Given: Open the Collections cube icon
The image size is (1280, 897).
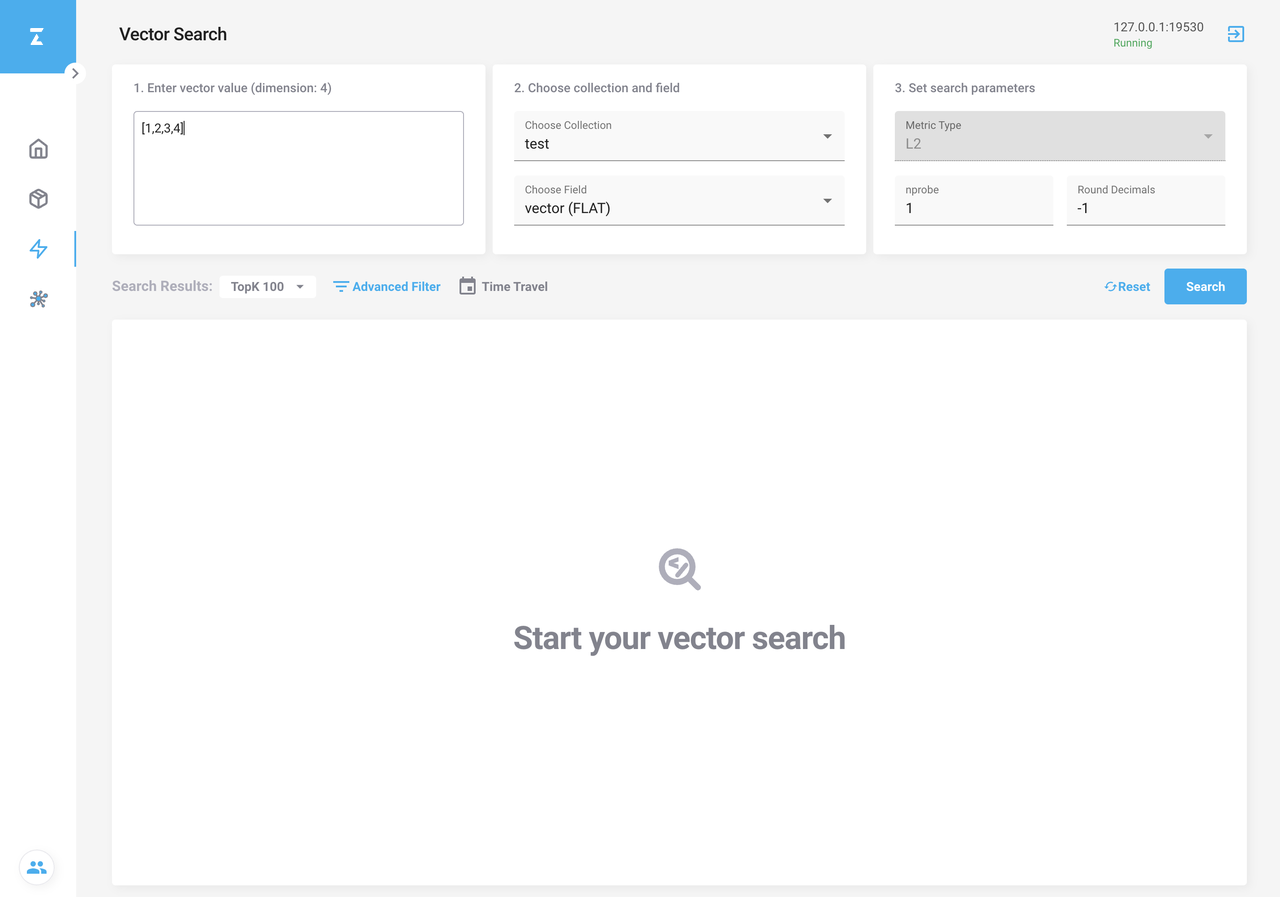Looking at the screenshot, I should pos(38,199).
